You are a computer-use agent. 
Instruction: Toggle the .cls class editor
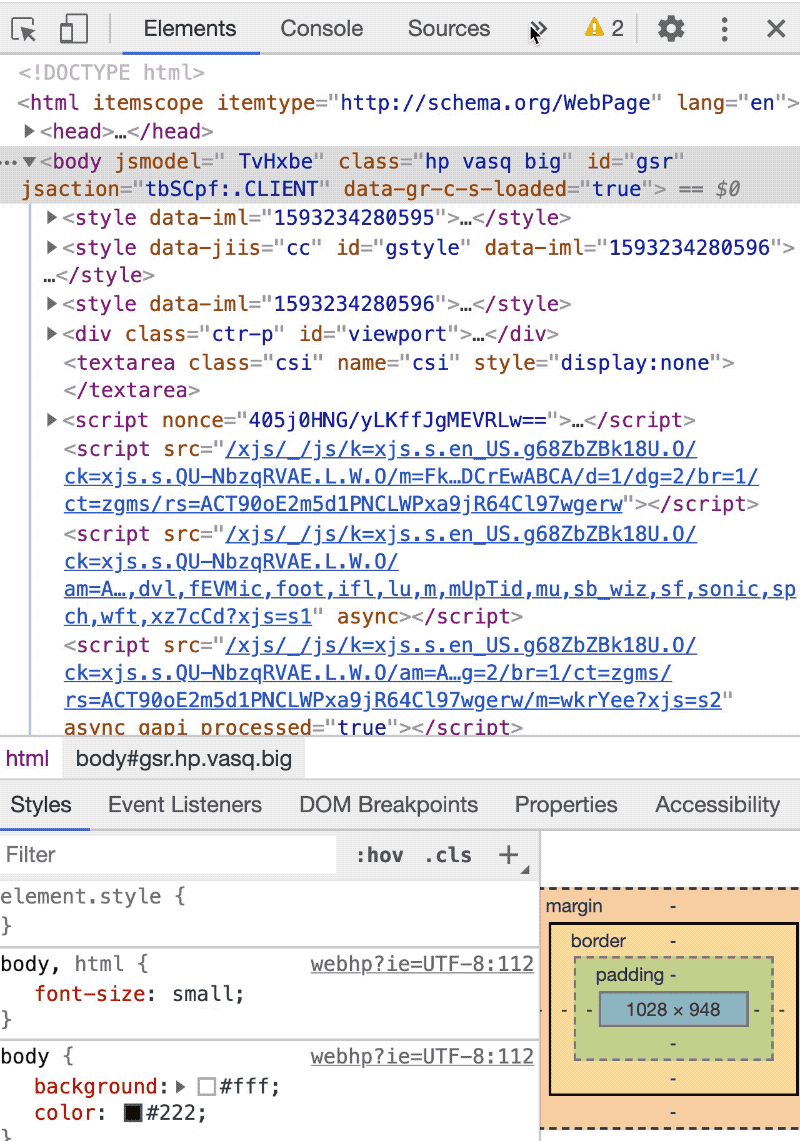(447, 855)
